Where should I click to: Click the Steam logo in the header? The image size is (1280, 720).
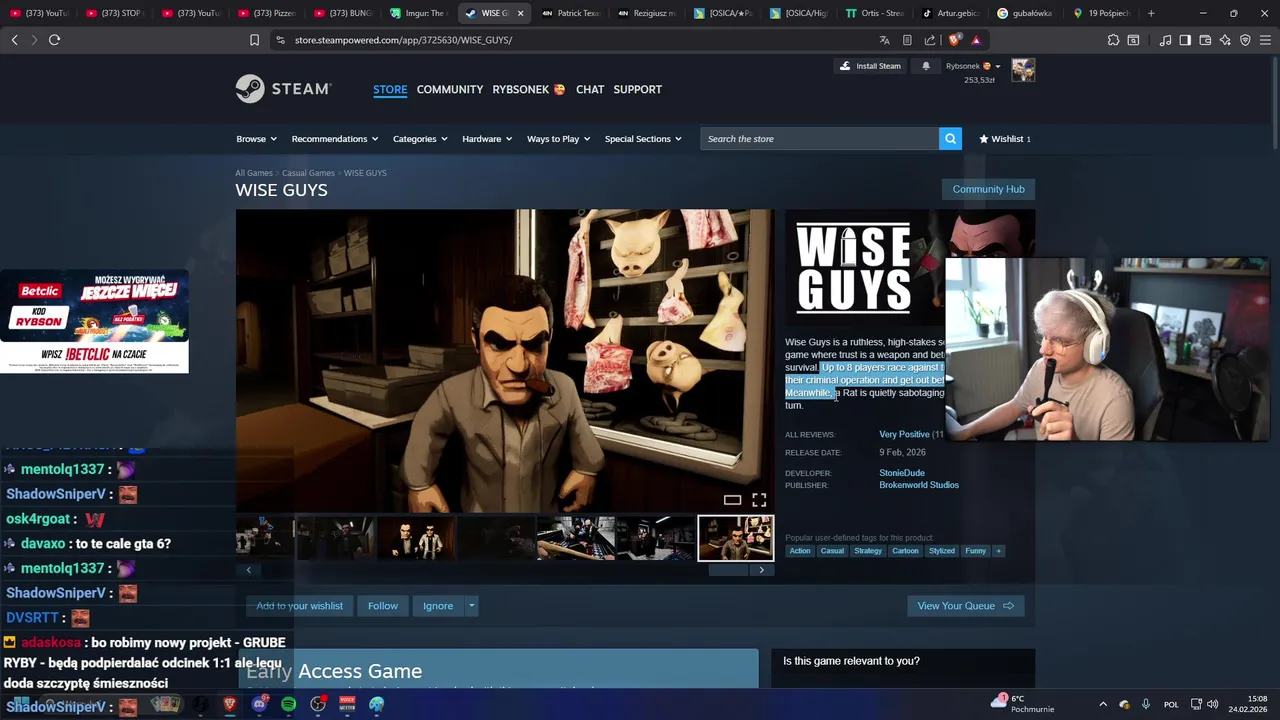point(283,89)
